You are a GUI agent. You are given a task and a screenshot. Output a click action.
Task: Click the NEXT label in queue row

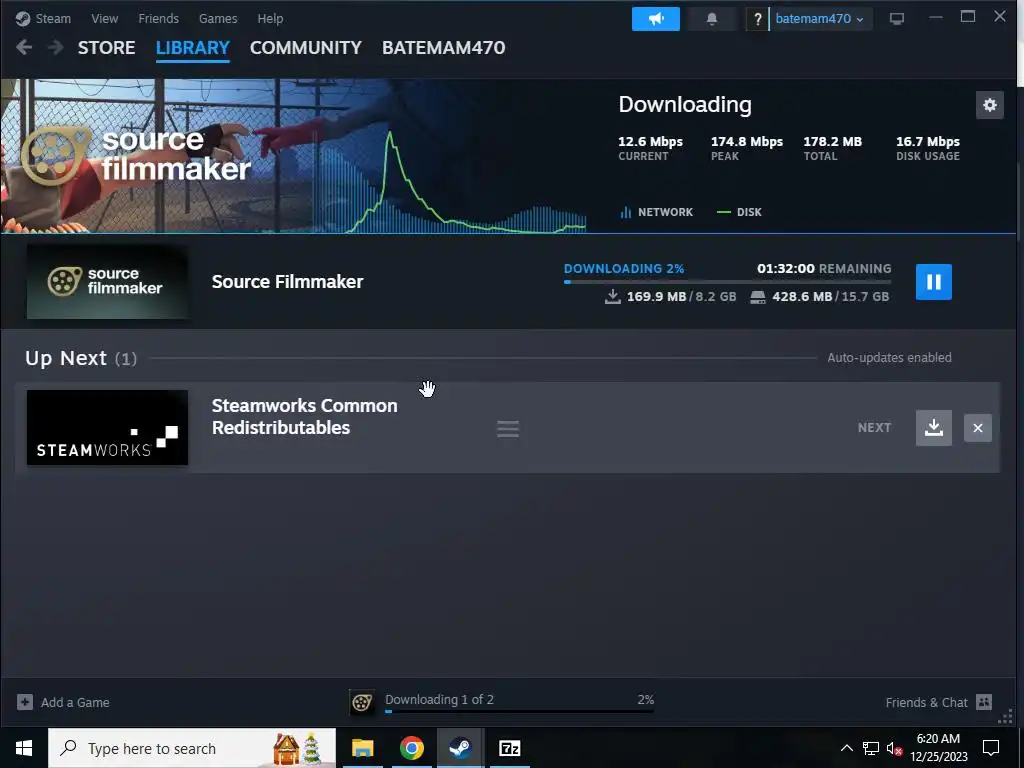[874, 428]
